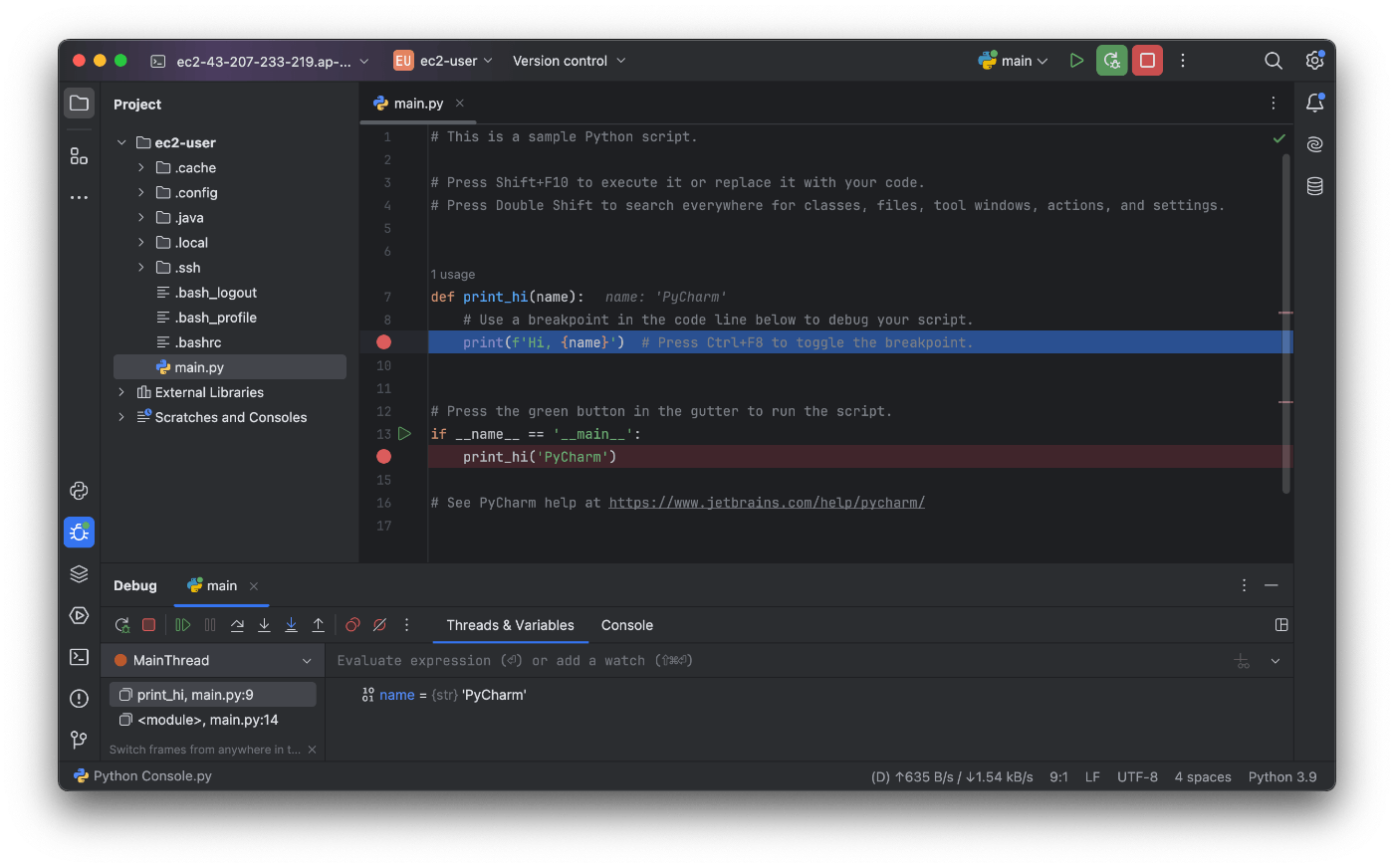
Task: Open the Git tool window
Action: click(80, 740)
